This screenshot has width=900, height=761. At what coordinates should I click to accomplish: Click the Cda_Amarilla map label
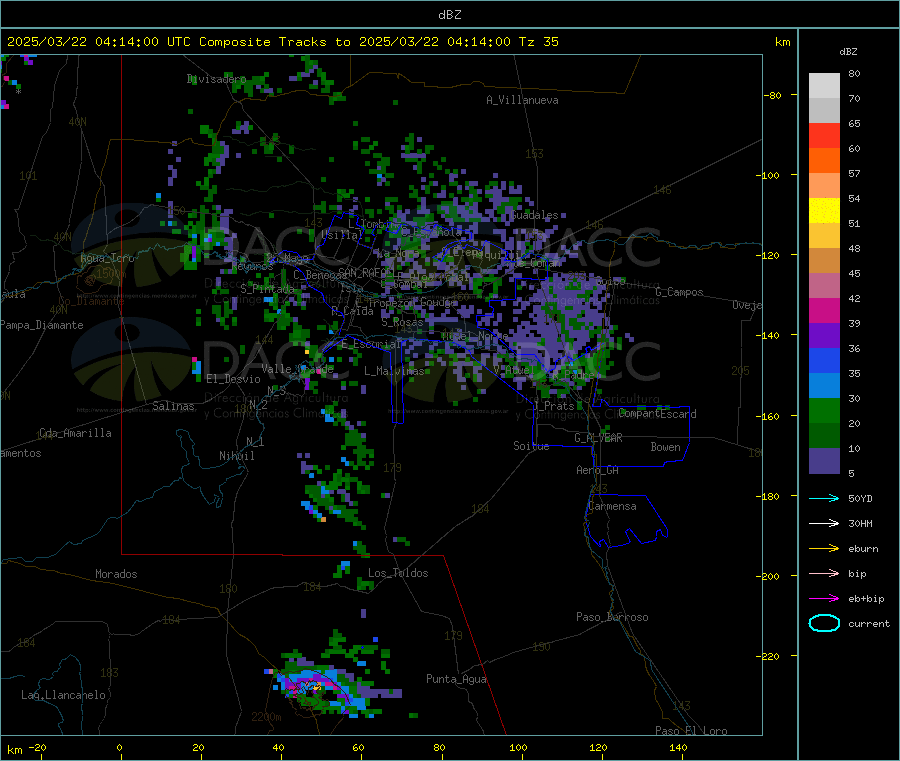click(x=75, y=433)
